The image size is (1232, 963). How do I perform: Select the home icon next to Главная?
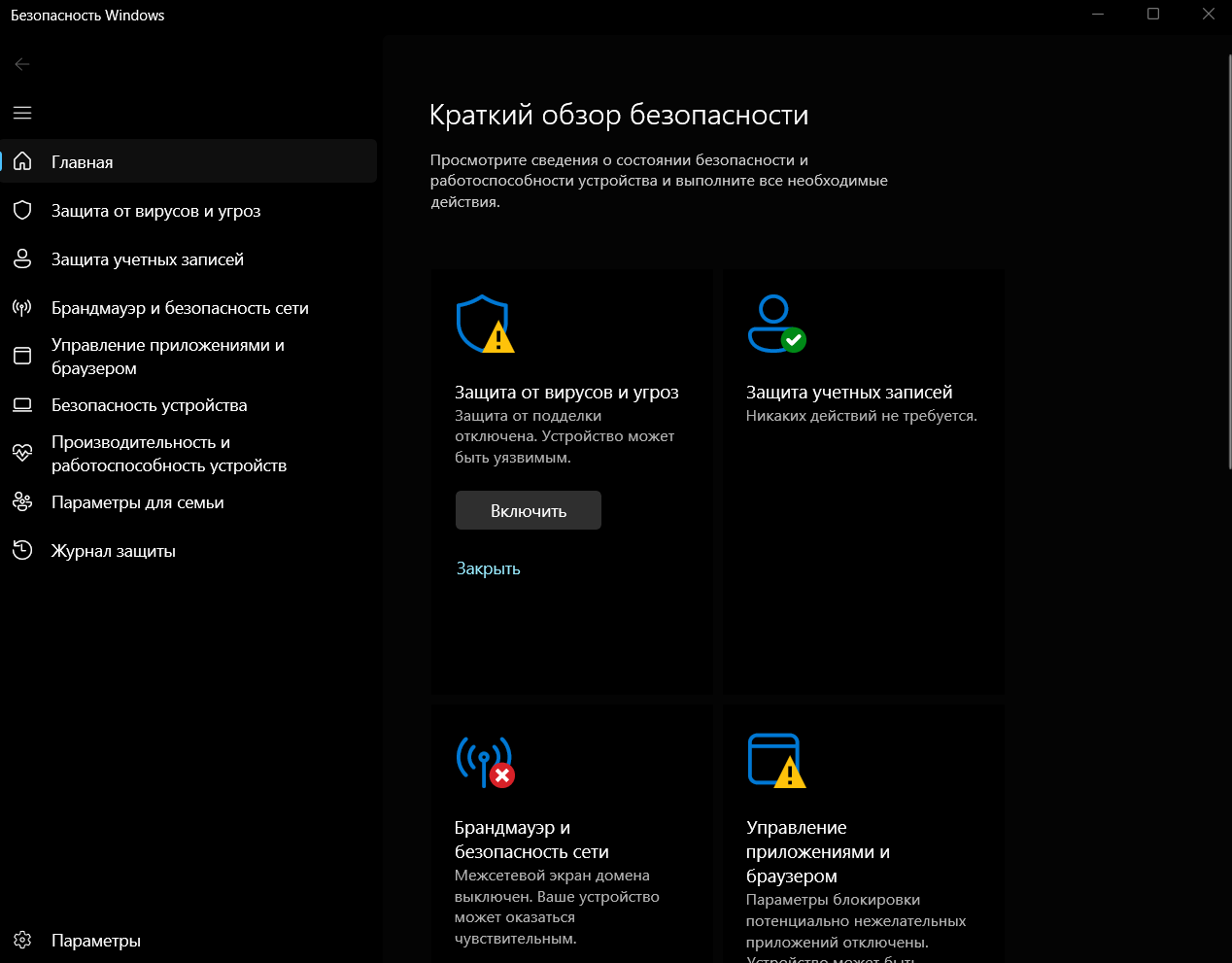(21, 161)
